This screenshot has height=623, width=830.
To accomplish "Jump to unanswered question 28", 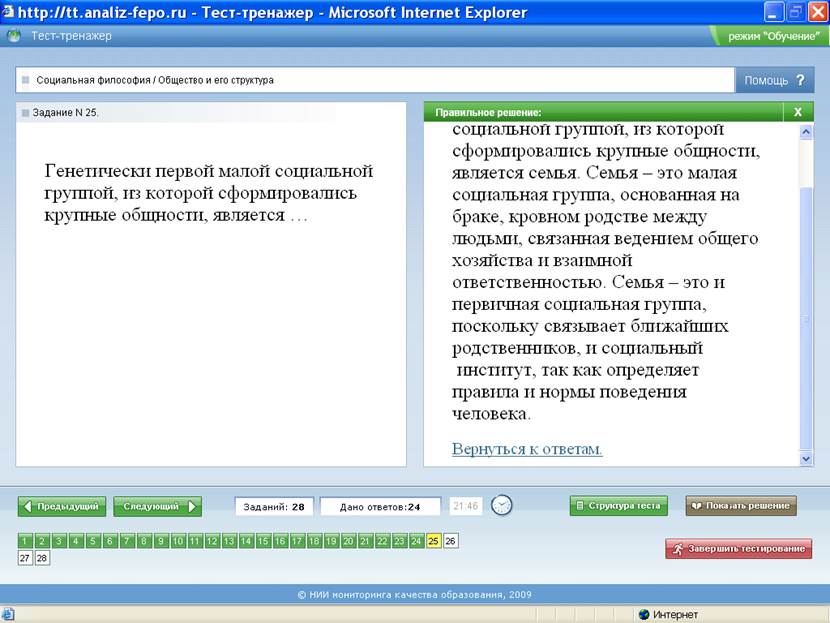I will click(42, 558).
